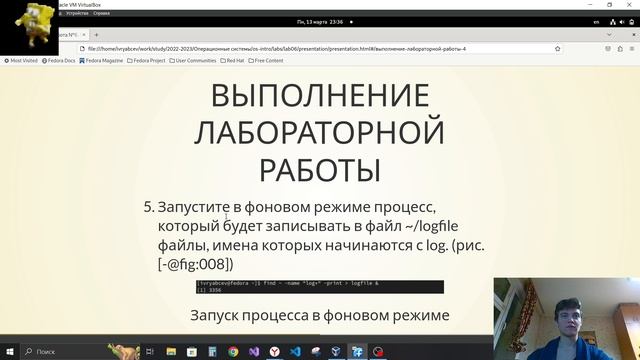Open File Explorer from the taskbar

coord(171,351)
